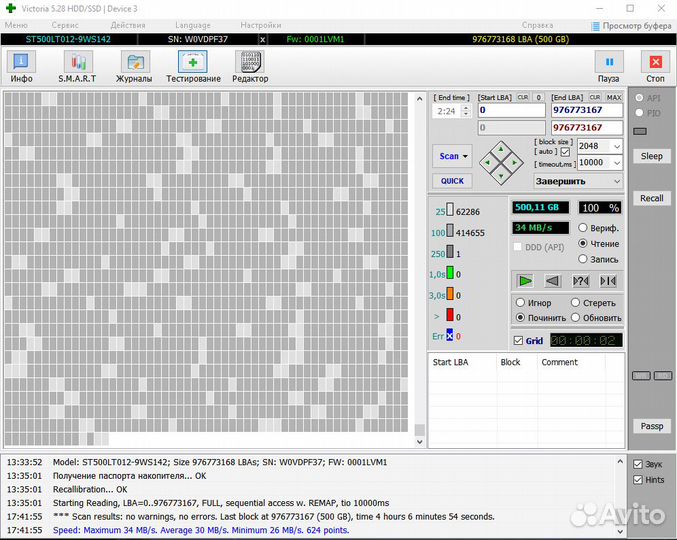Select the Вериф. verify mode radio button
The width and height of the screenshot is (677, 540).
tap(583, 228)
